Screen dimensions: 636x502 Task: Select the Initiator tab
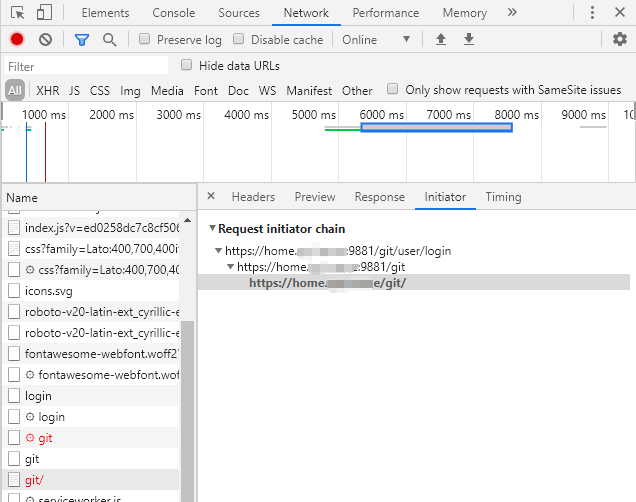click(445, 197)
